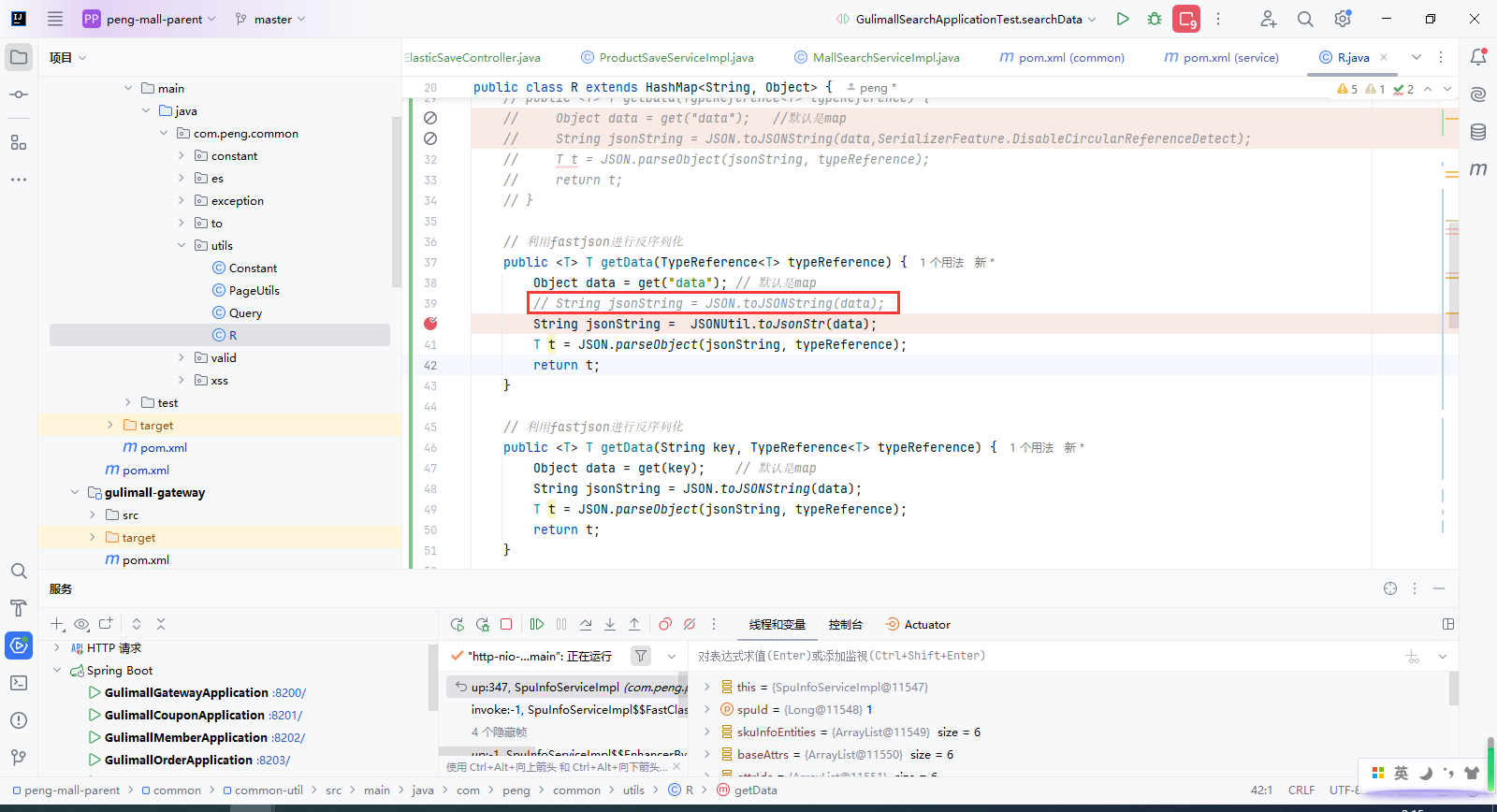
Task: Open Services tool window icon on left
Action: point(19,645)
